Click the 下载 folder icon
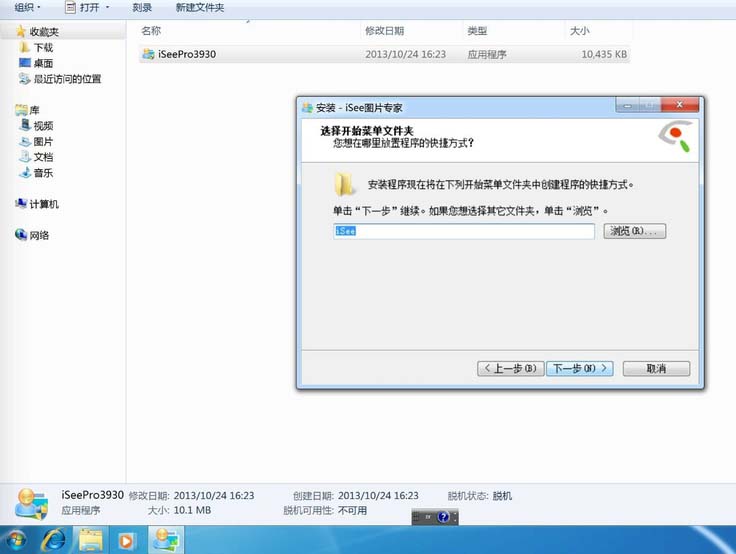 tap(25, 47)
